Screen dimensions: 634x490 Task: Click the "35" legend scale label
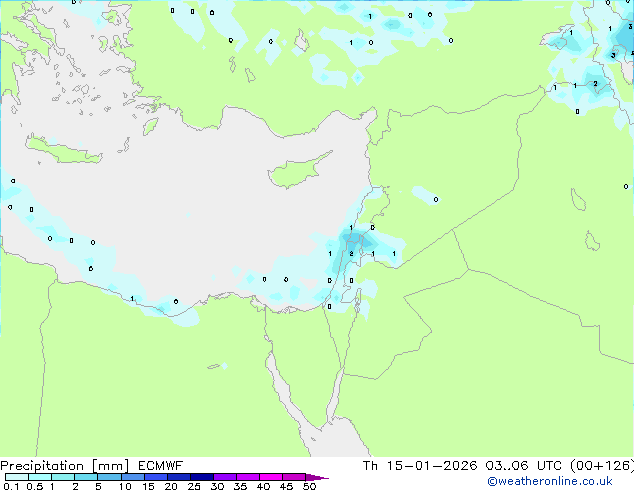240,486
